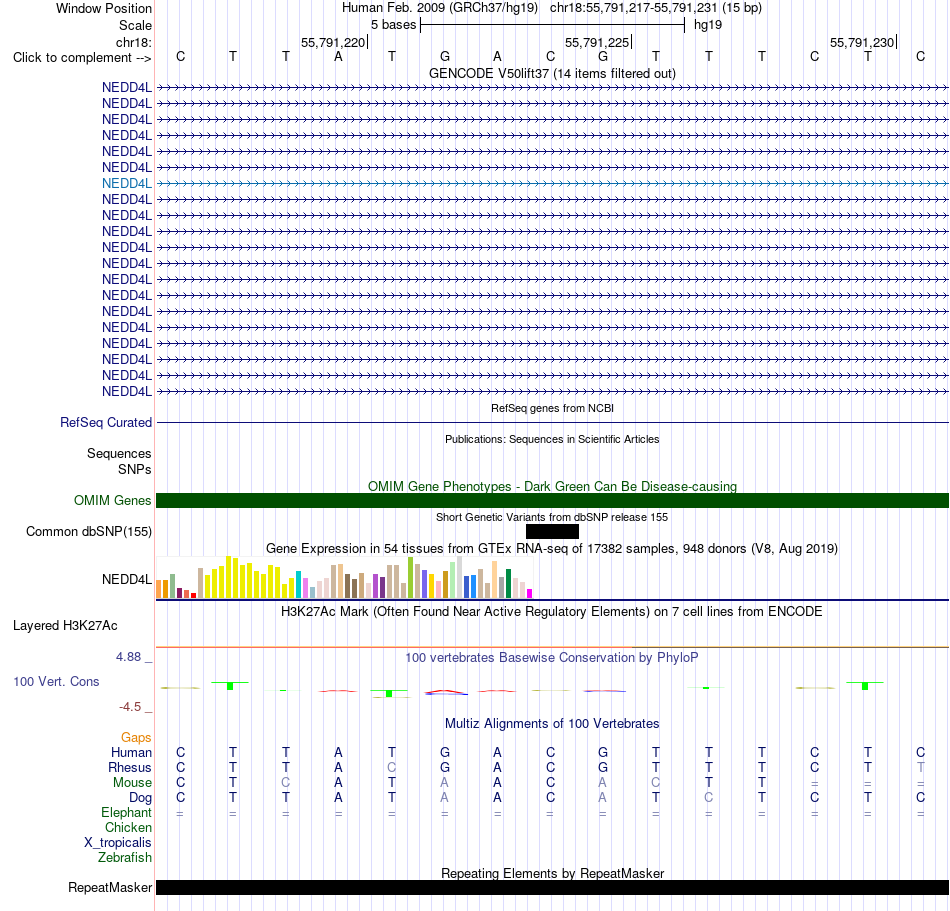Click the bright red bar in GTEx chart

pyautogui.click(x=193, y=595)
